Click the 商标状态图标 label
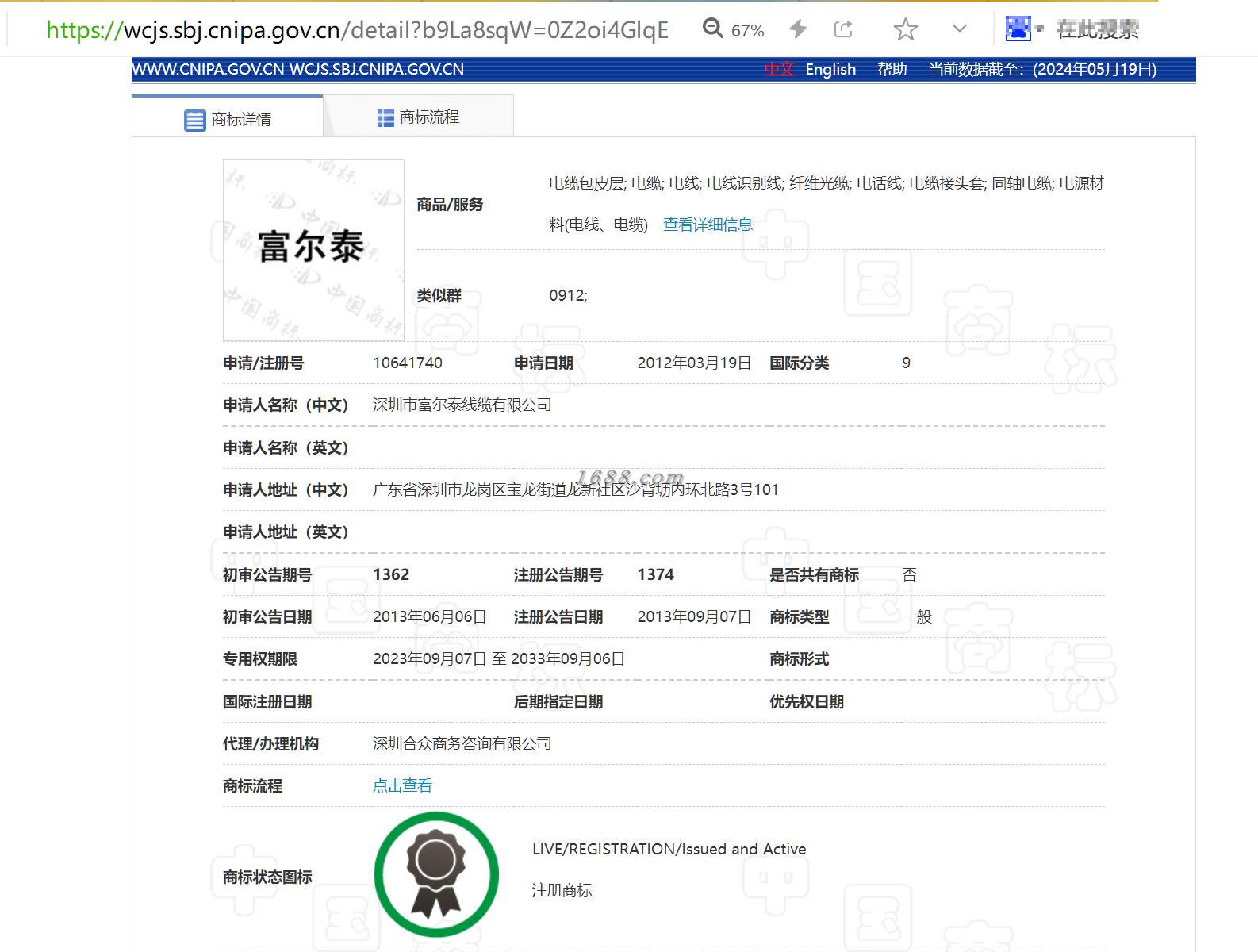Viewport: 1258px width, 952px height. [x=267, y=877]
